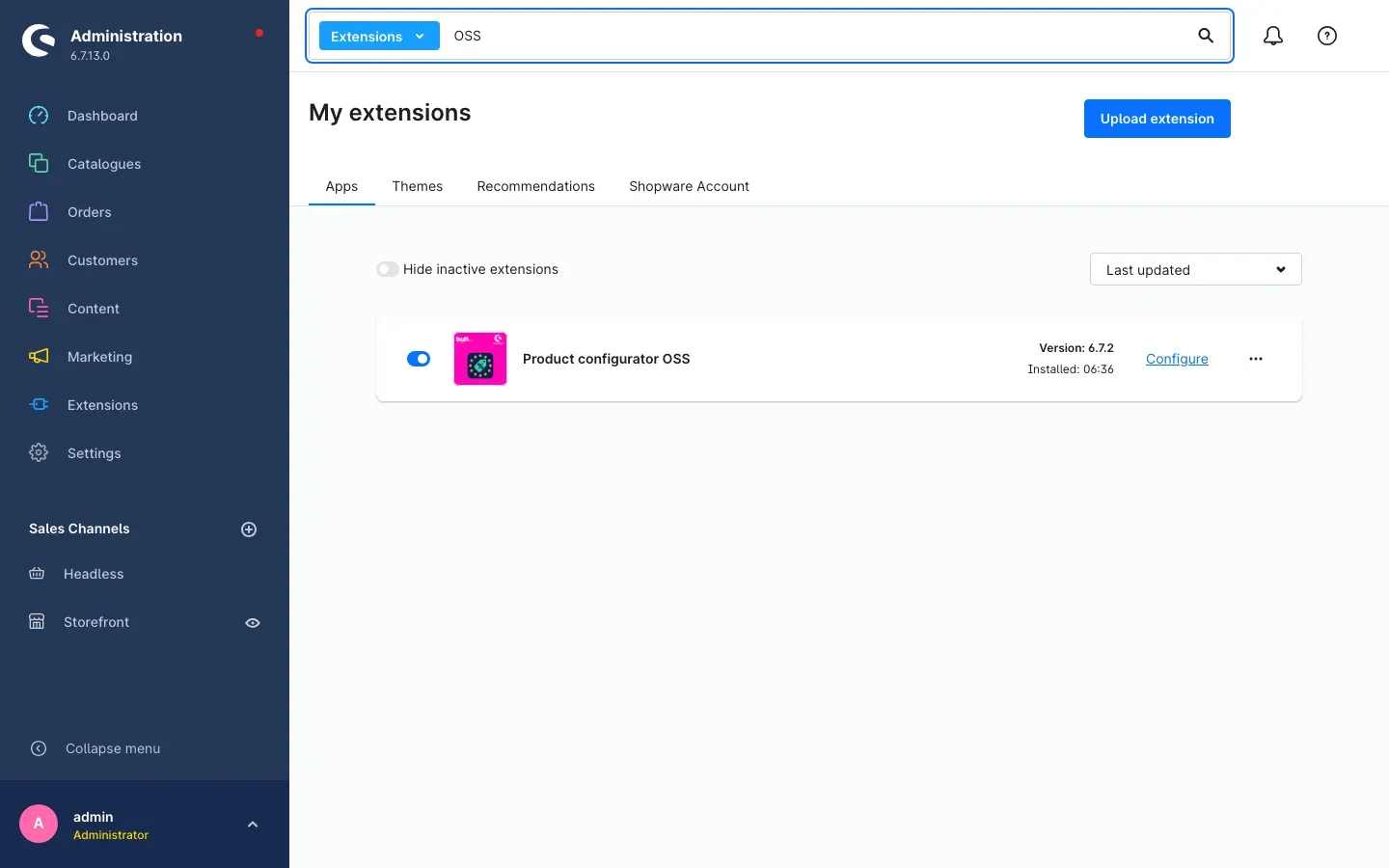The width and height of the screenshot is (1389, 868).
Task: View Storefront via the eye icon
Action: point(253,623)
